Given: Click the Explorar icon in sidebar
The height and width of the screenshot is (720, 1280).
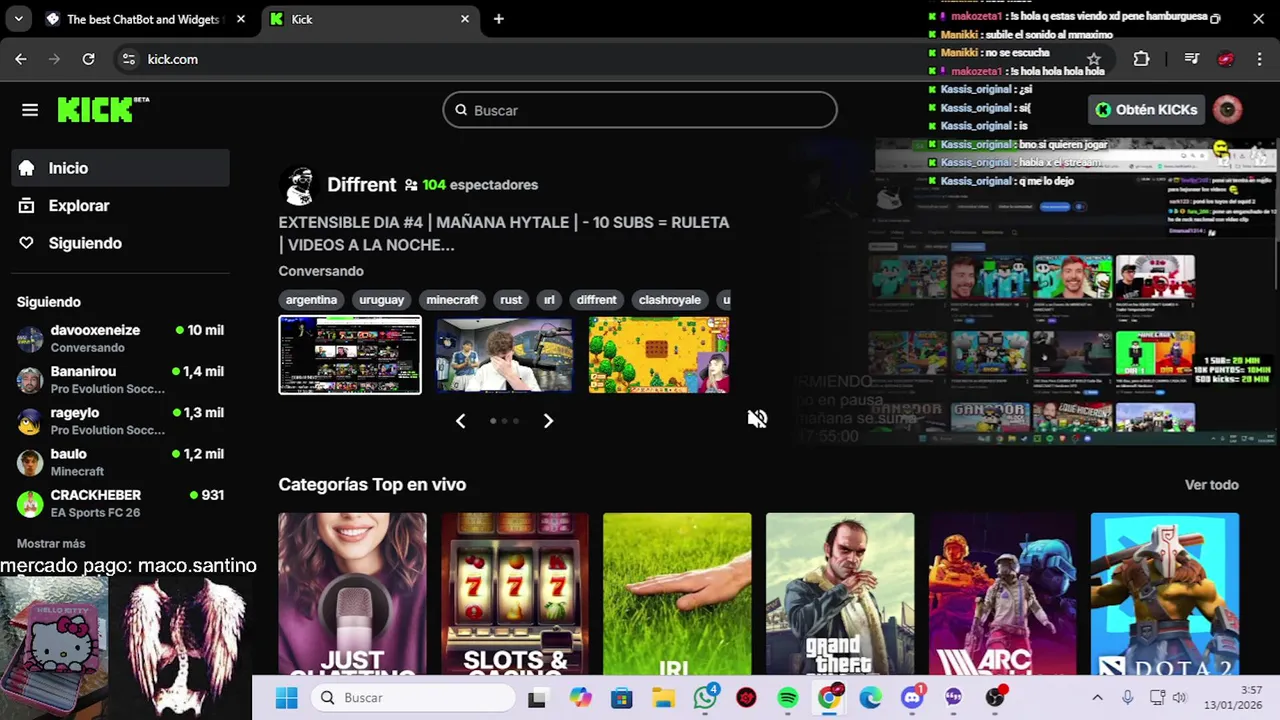Looking at the screenshot, I should click(x=27, y=206).
